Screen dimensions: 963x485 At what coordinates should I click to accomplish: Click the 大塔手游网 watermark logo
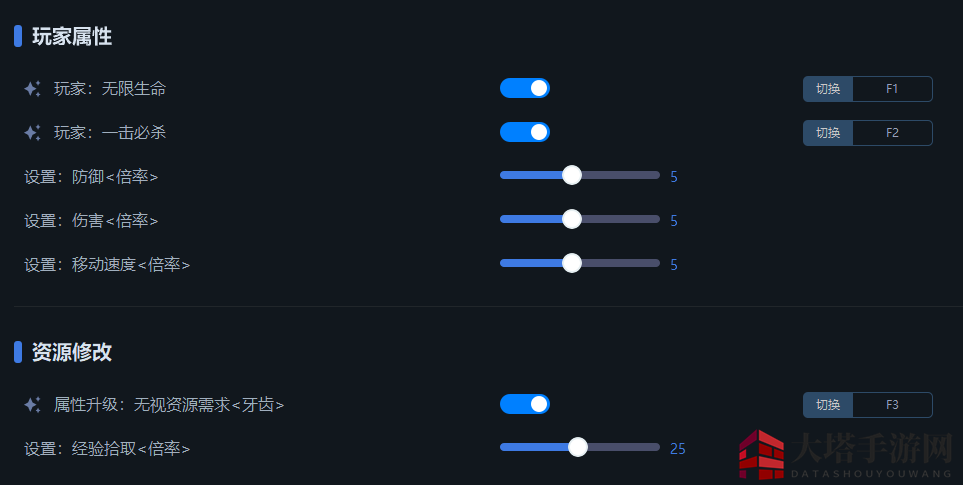(845, 454)
